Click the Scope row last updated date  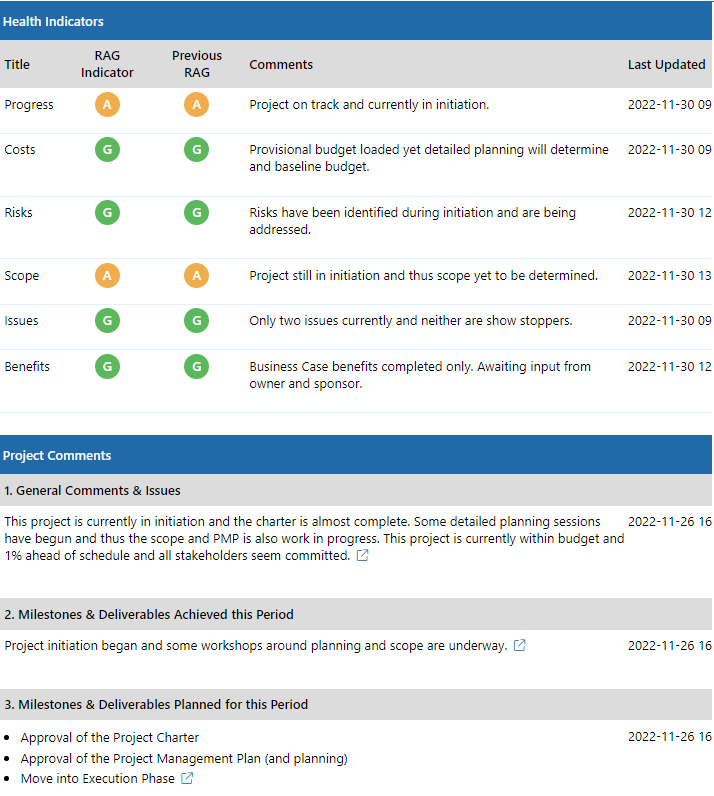(x=670, y=276)
